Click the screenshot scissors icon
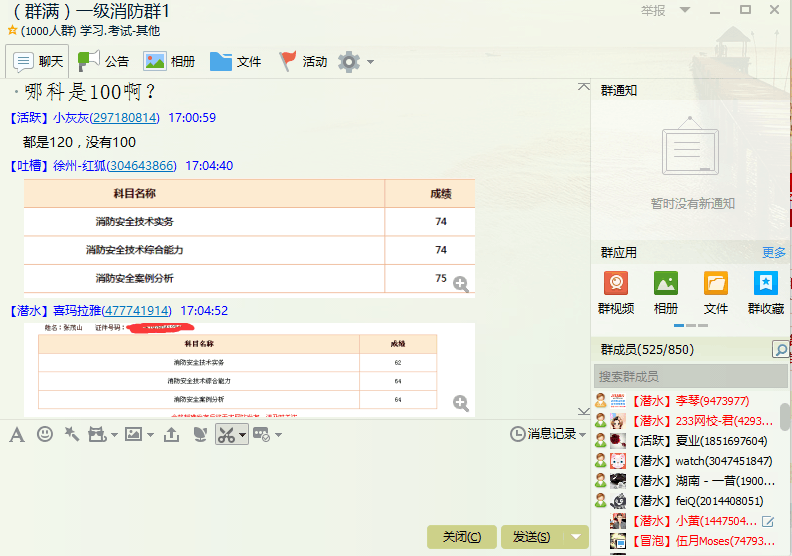The height and width of the screenshot is (556, 792). click(x=227, y=434)
